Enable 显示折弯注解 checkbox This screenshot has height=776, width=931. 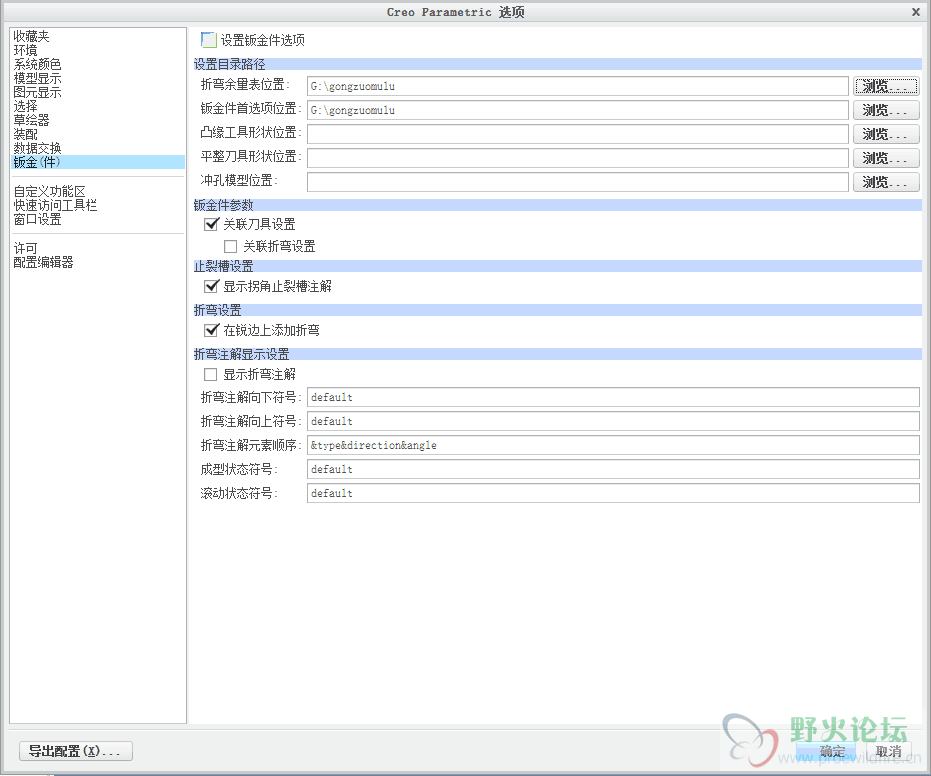click(x=210, y=375)
